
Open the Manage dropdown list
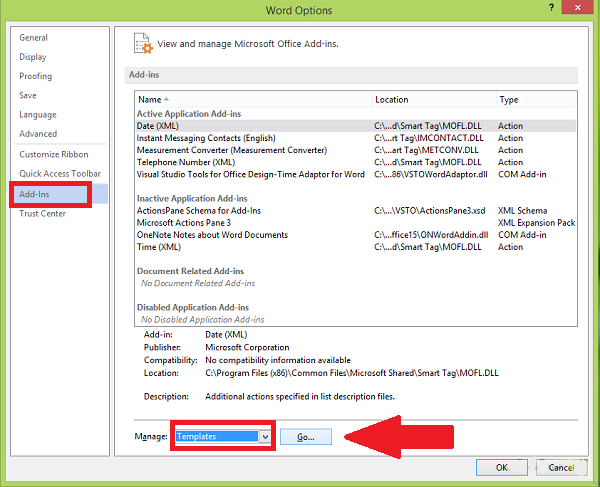pos(264,436)
